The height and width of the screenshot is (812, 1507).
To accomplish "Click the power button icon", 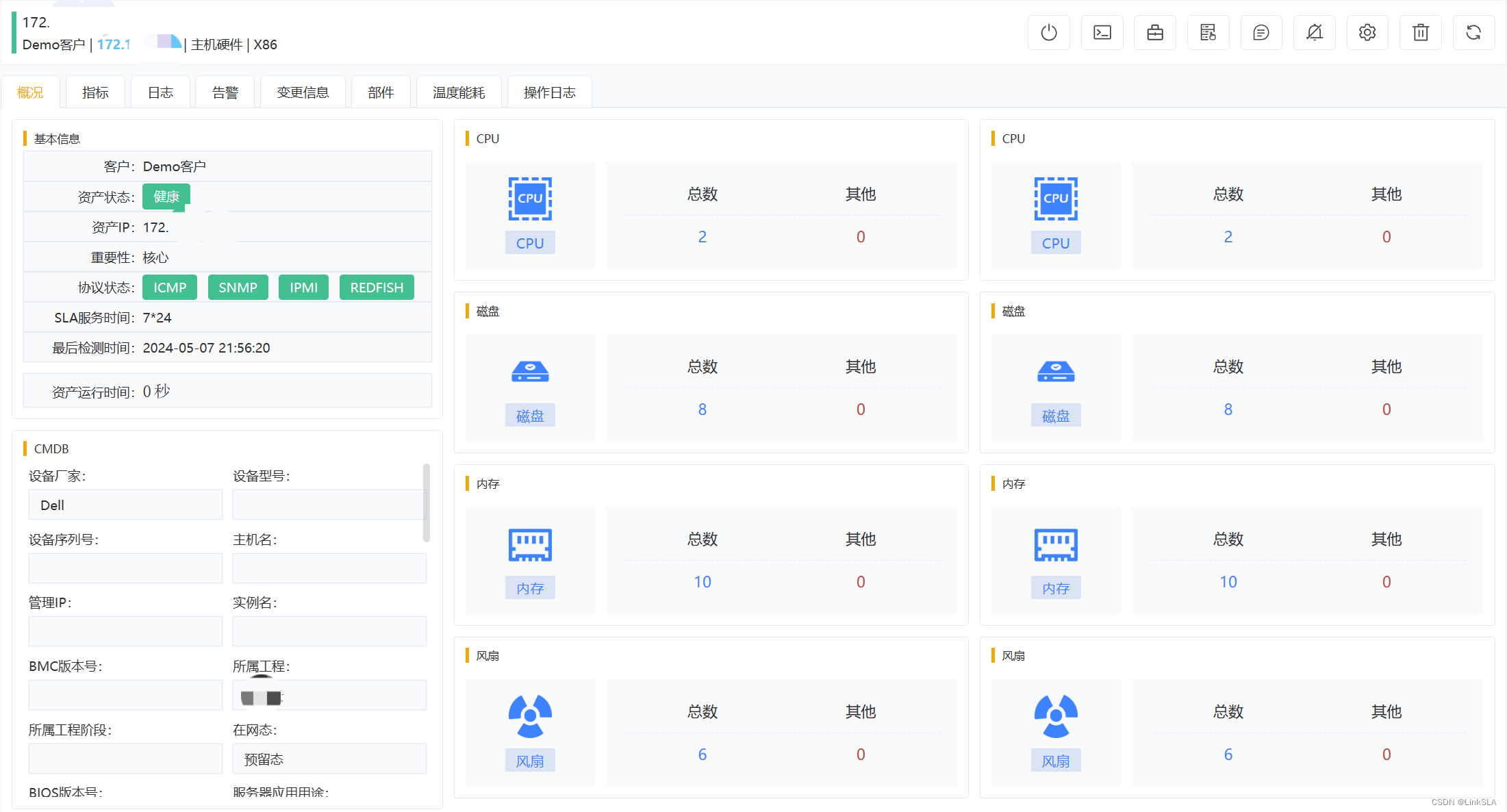I will tap(1048, 32).
